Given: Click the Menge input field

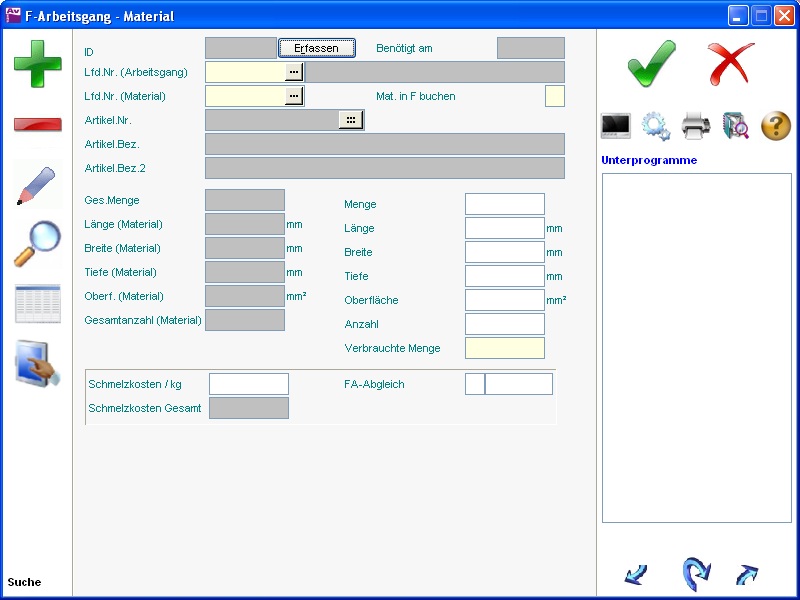Looking at the screenshot, I should click(x=504, y=204).
